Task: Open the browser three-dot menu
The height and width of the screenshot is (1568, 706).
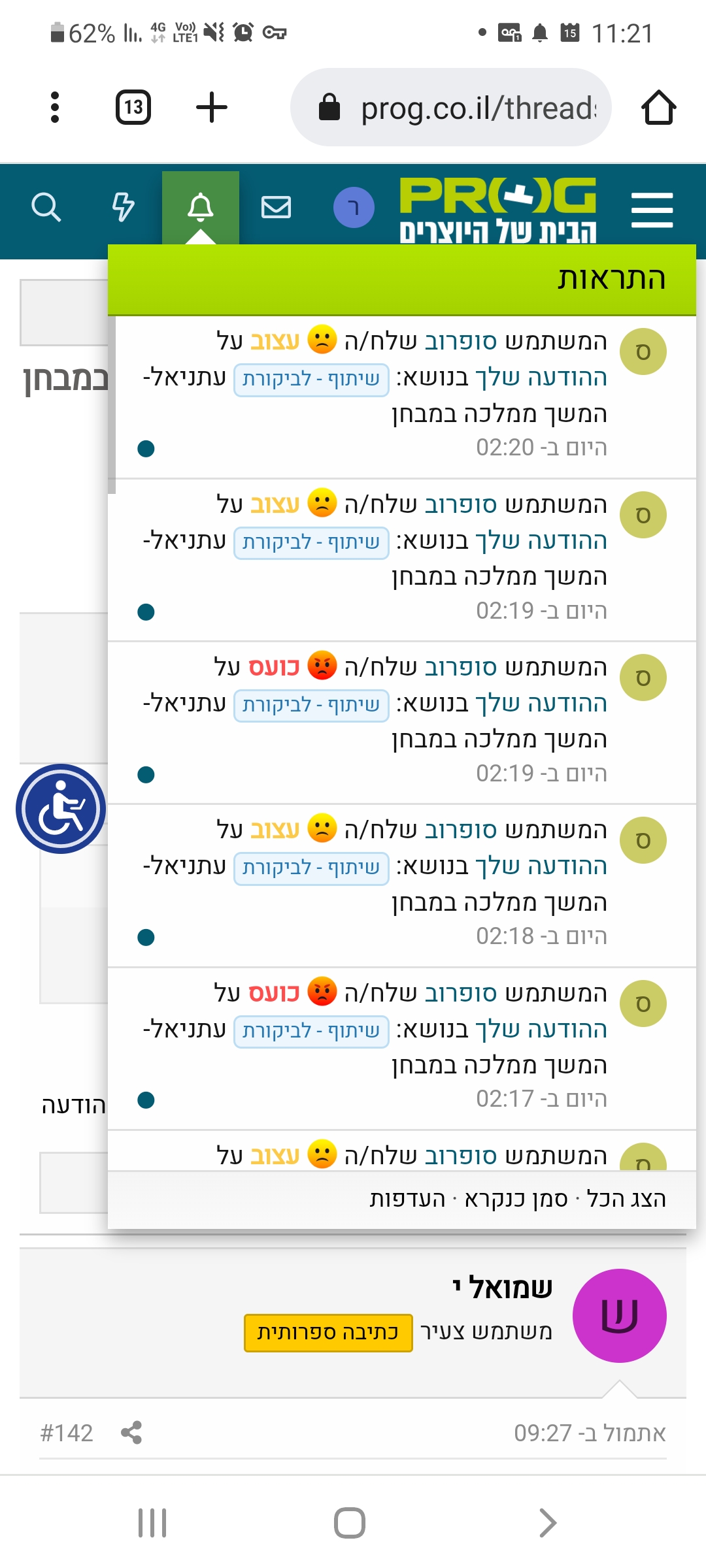Action: 55,107
